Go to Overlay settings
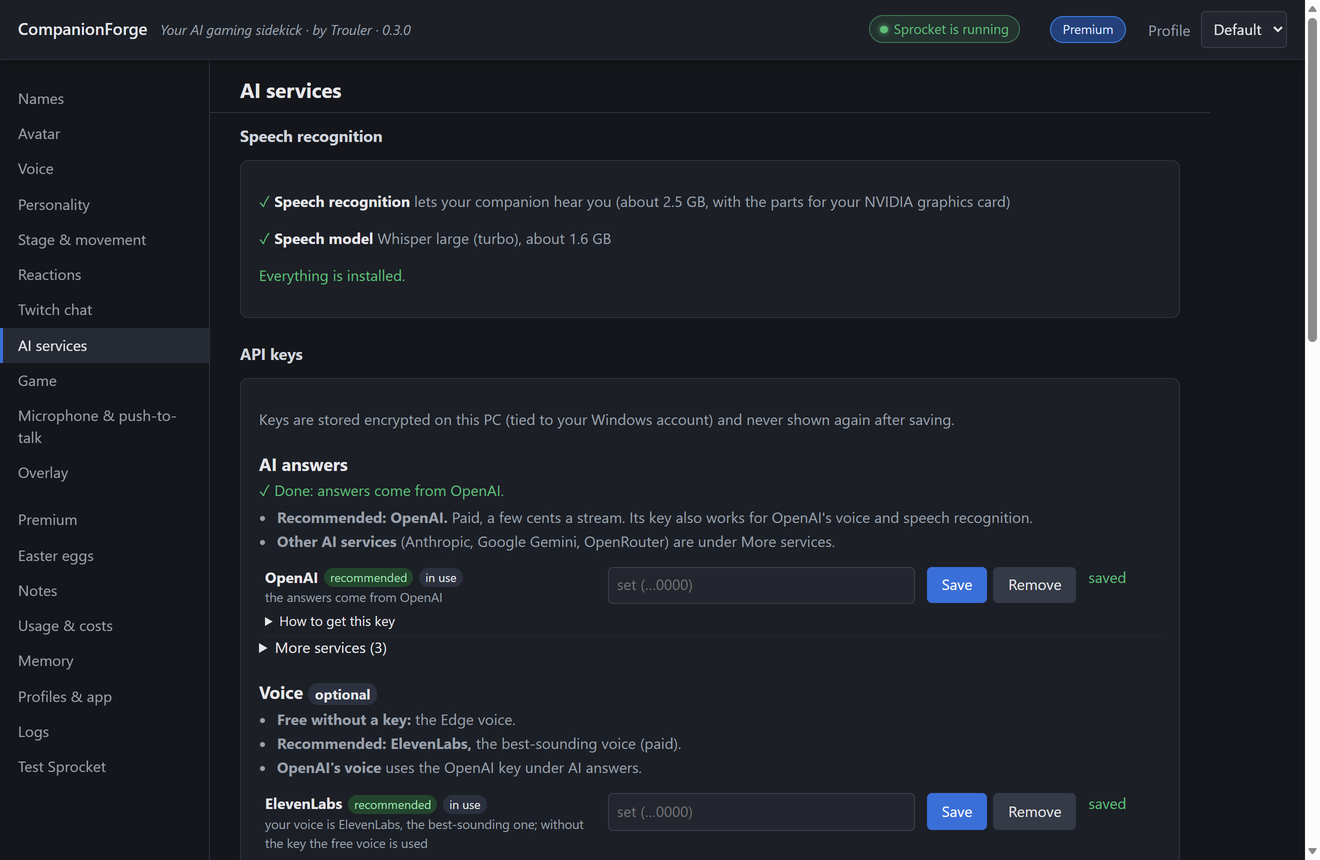This screenshot has width=1320, height=860. pyautogui.click(x=104, y=473)
